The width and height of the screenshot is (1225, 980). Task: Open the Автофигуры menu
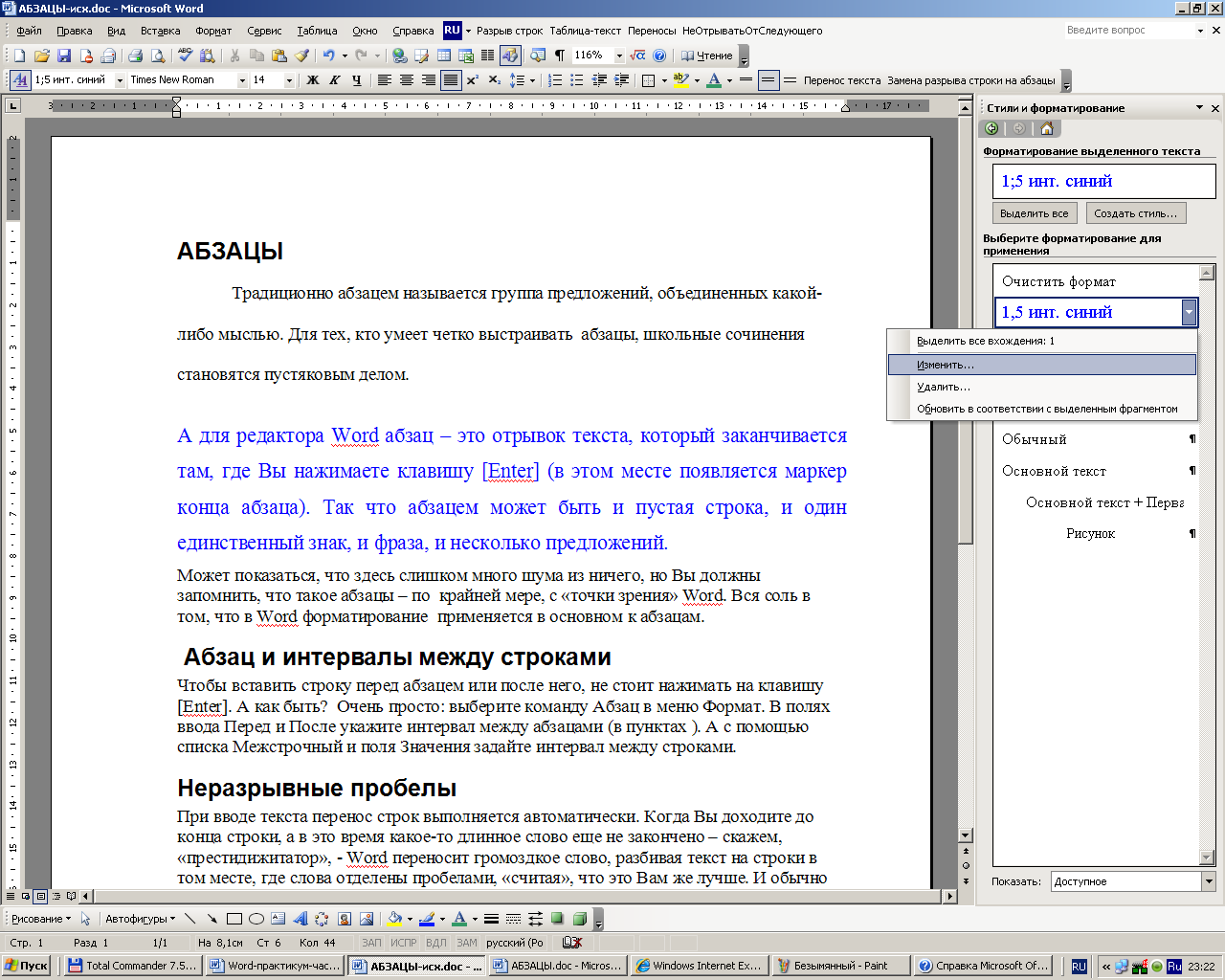pos(140,919)
